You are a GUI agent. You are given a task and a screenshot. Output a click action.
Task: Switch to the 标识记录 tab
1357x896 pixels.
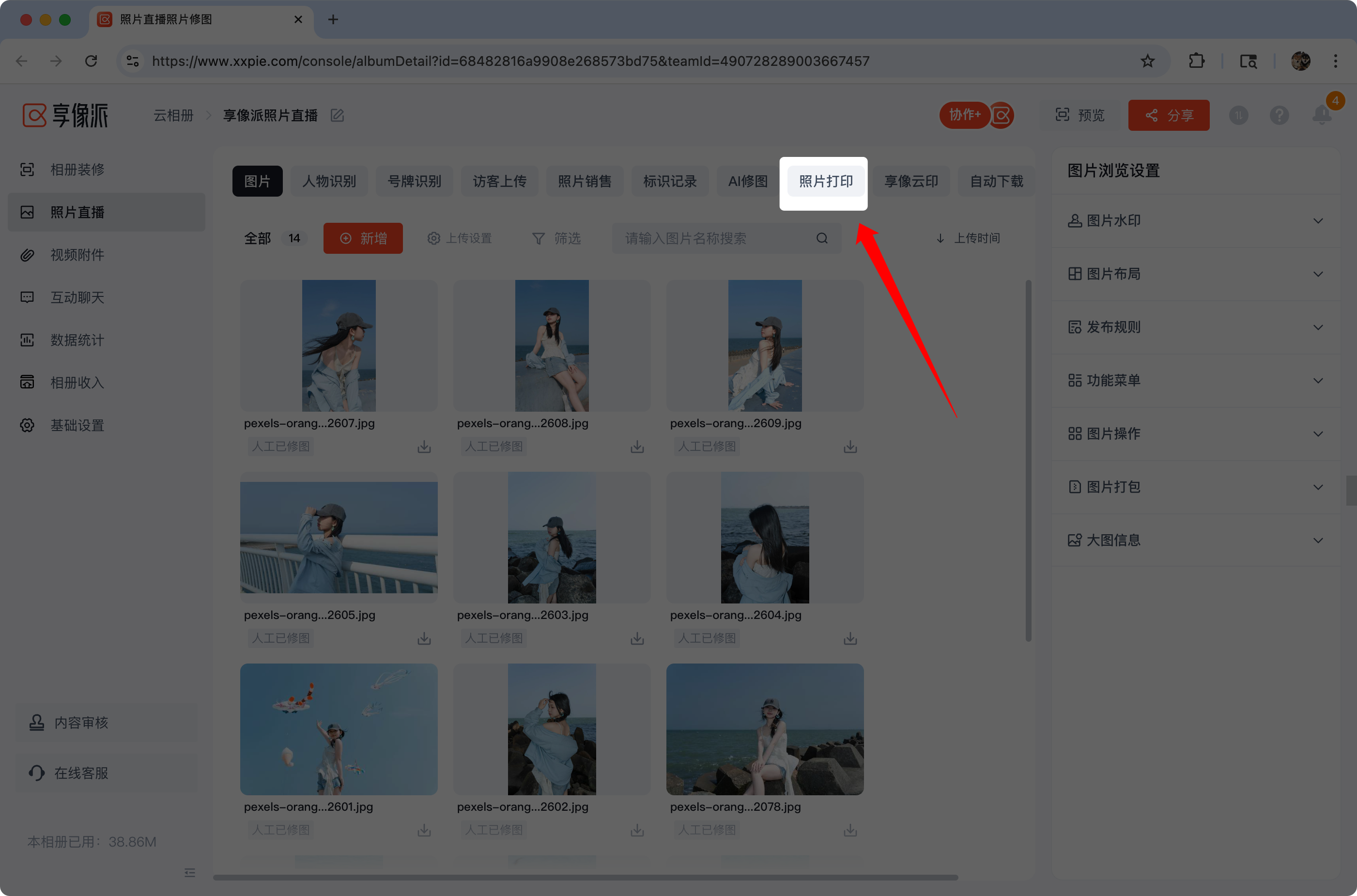[670, 181]
